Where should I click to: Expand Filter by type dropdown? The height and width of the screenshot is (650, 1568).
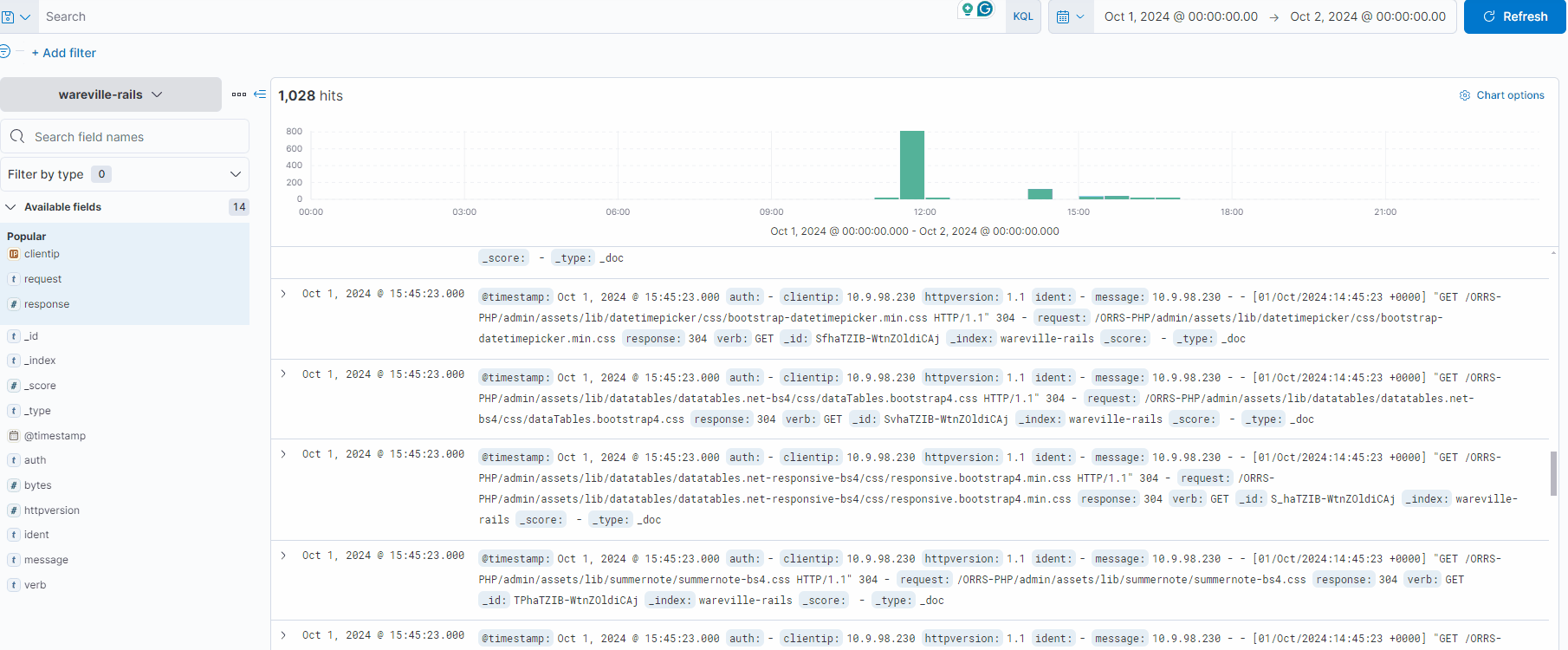coord(125,174)
